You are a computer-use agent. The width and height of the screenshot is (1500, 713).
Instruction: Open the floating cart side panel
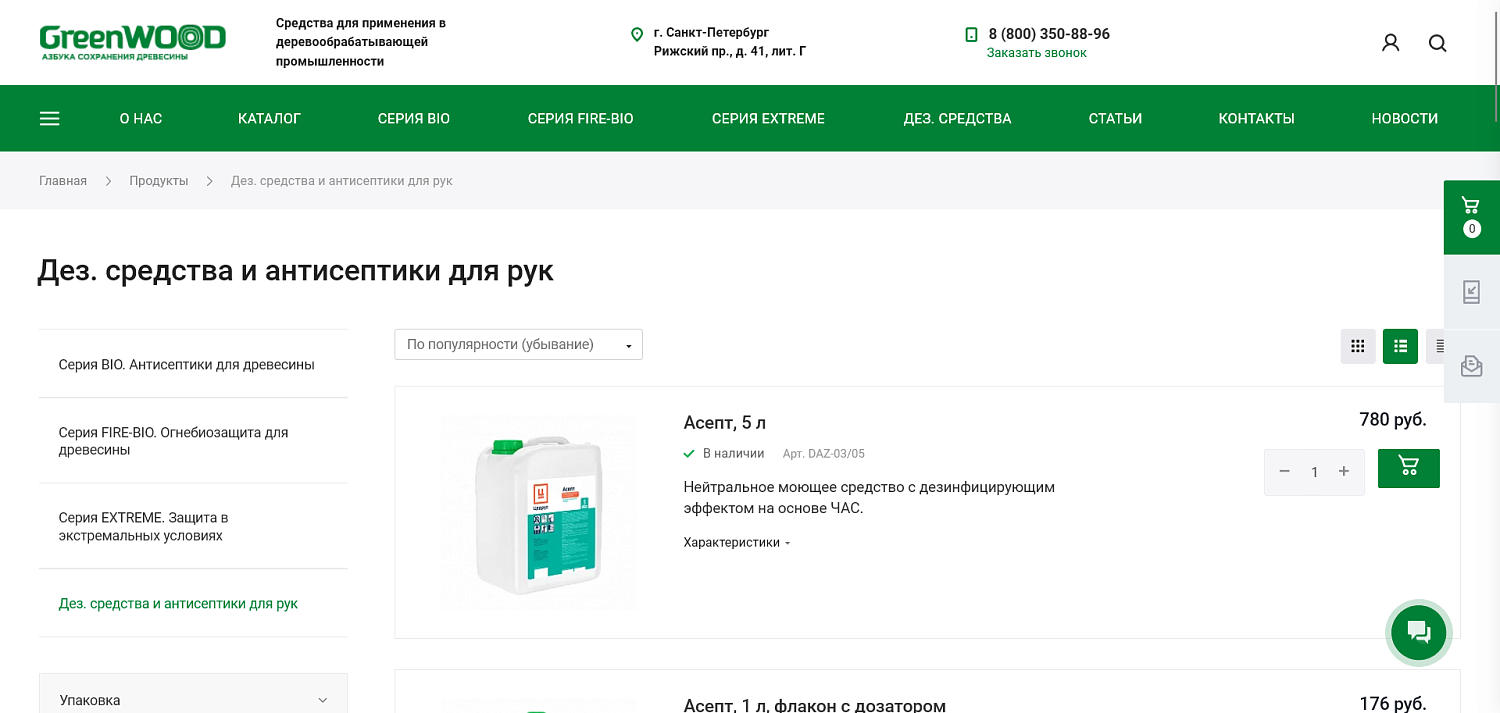point(1471,217)
